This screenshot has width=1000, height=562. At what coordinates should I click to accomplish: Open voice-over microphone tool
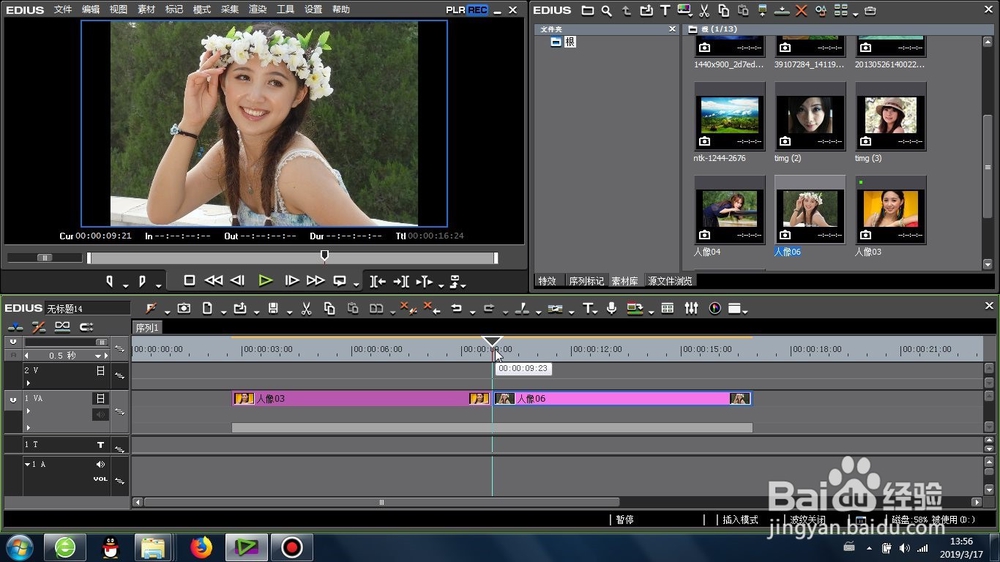[612, 309]
